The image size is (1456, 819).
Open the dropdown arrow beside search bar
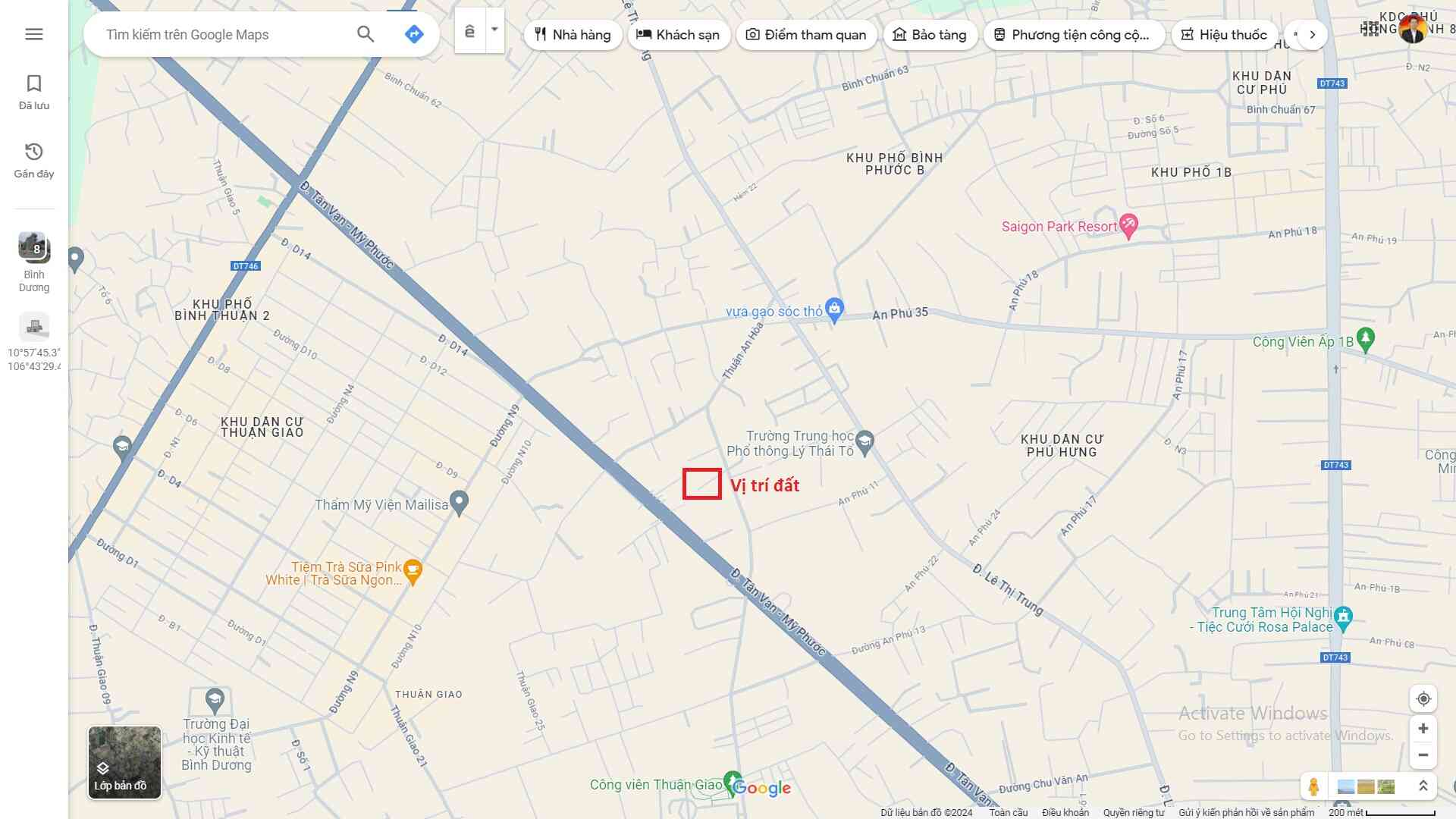pyautogui.click(x=494, y=30)
